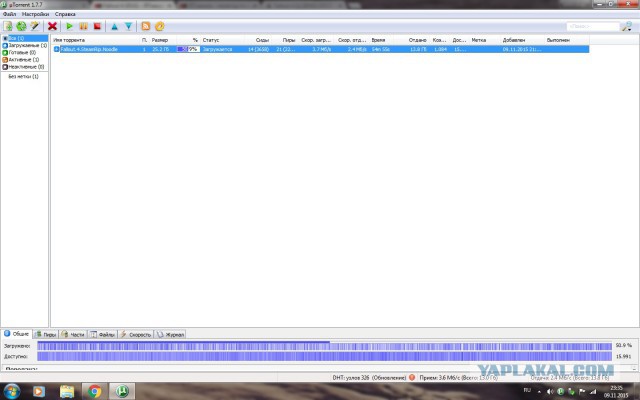
Task: Move the torrent up the queue with the up arrow
Action: [115, 26]
